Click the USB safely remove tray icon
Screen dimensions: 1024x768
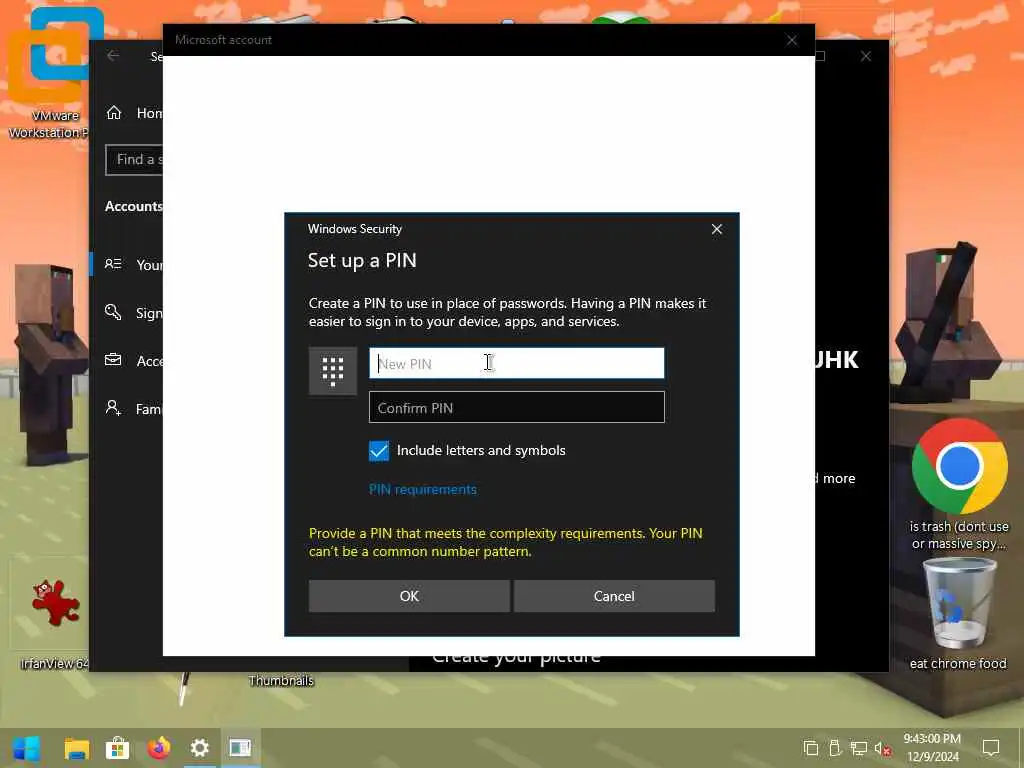(835, 748)
